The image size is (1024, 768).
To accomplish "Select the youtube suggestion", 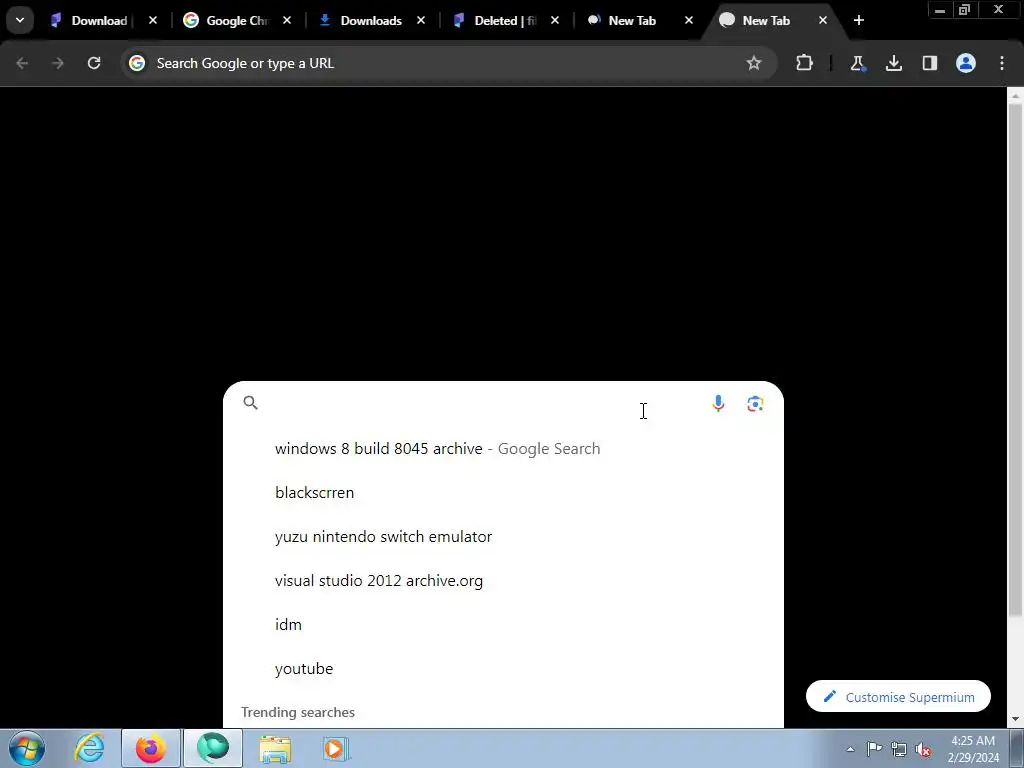I will 503,668.
